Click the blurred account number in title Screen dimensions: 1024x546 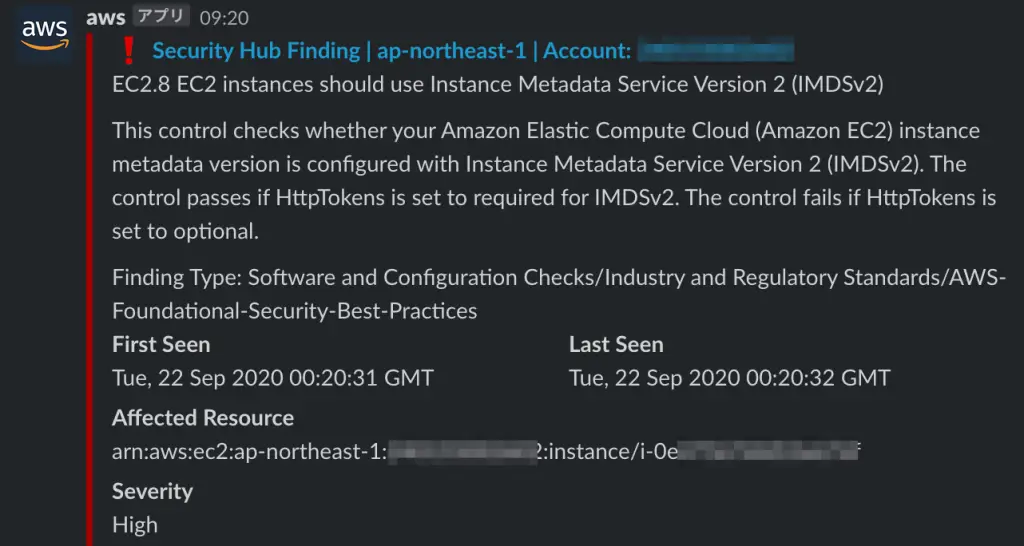tap(716, 50)
